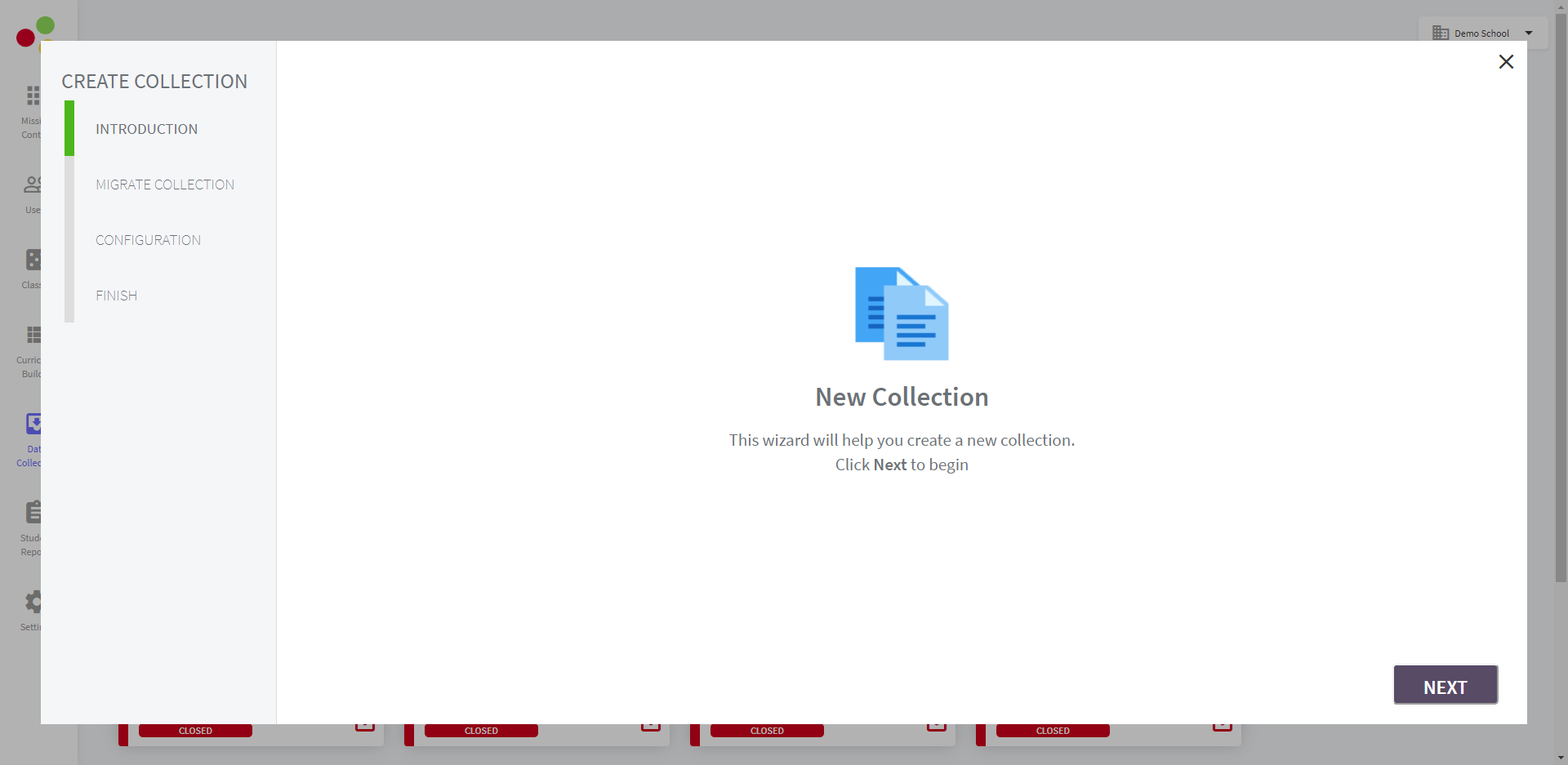
Task: Open the Curriculum Builder grid icon
Action: 33,335
